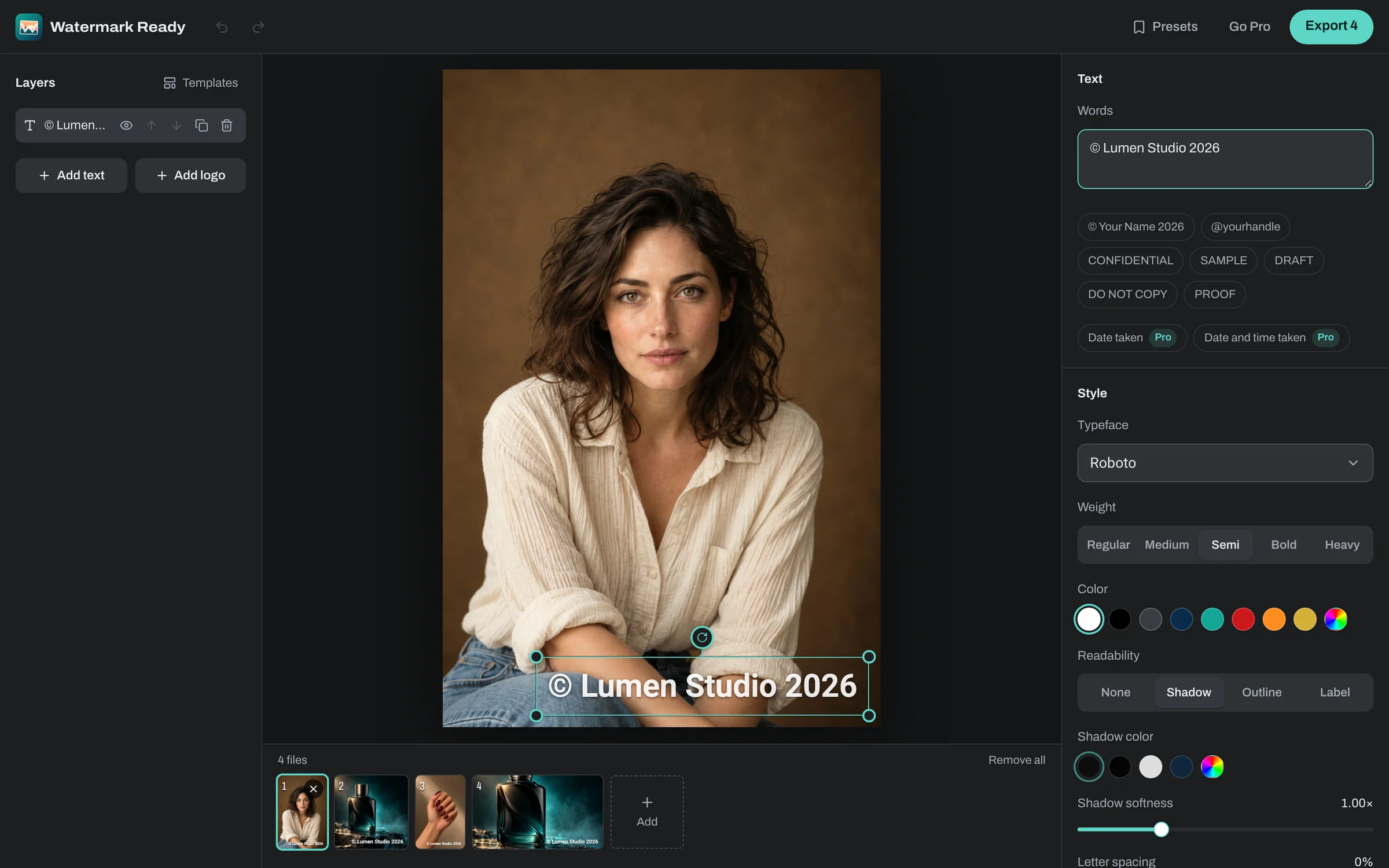Viewport: 1389px width, 868px height.
Task: Open the Templates panel
Action: [x=201, y=83]
